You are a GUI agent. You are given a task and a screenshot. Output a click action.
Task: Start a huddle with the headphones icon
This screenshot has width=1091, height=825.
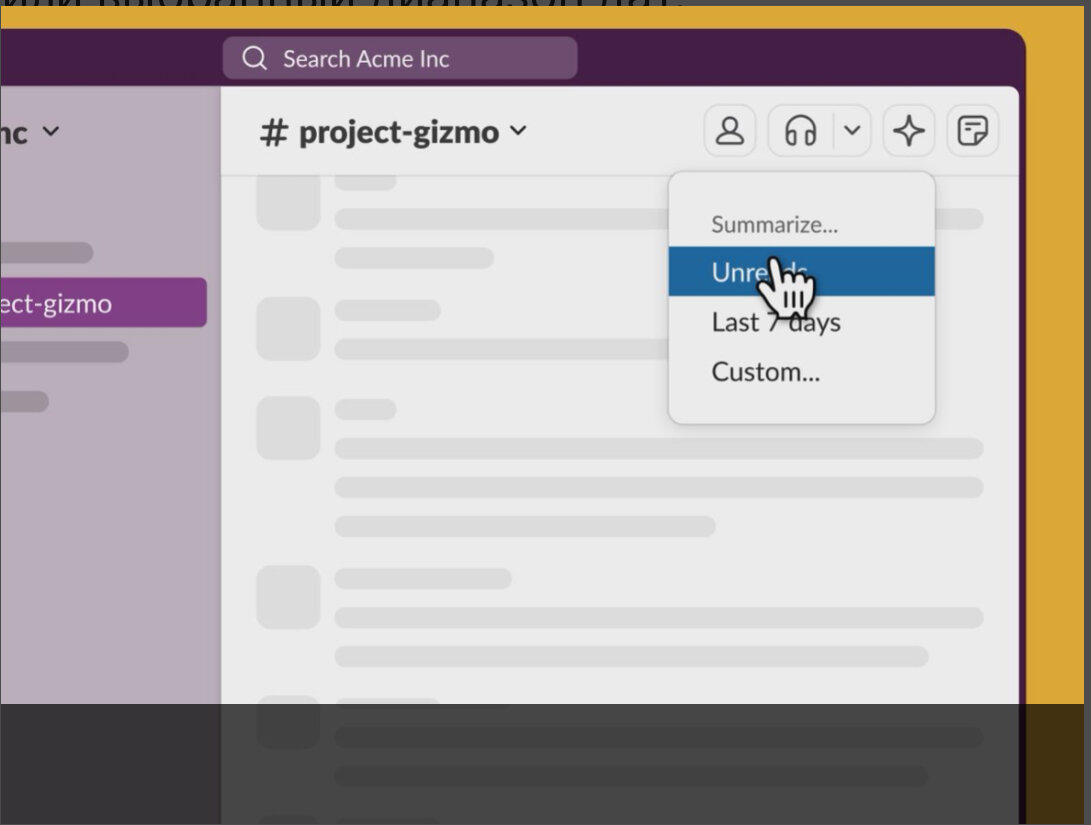(800, 131)
